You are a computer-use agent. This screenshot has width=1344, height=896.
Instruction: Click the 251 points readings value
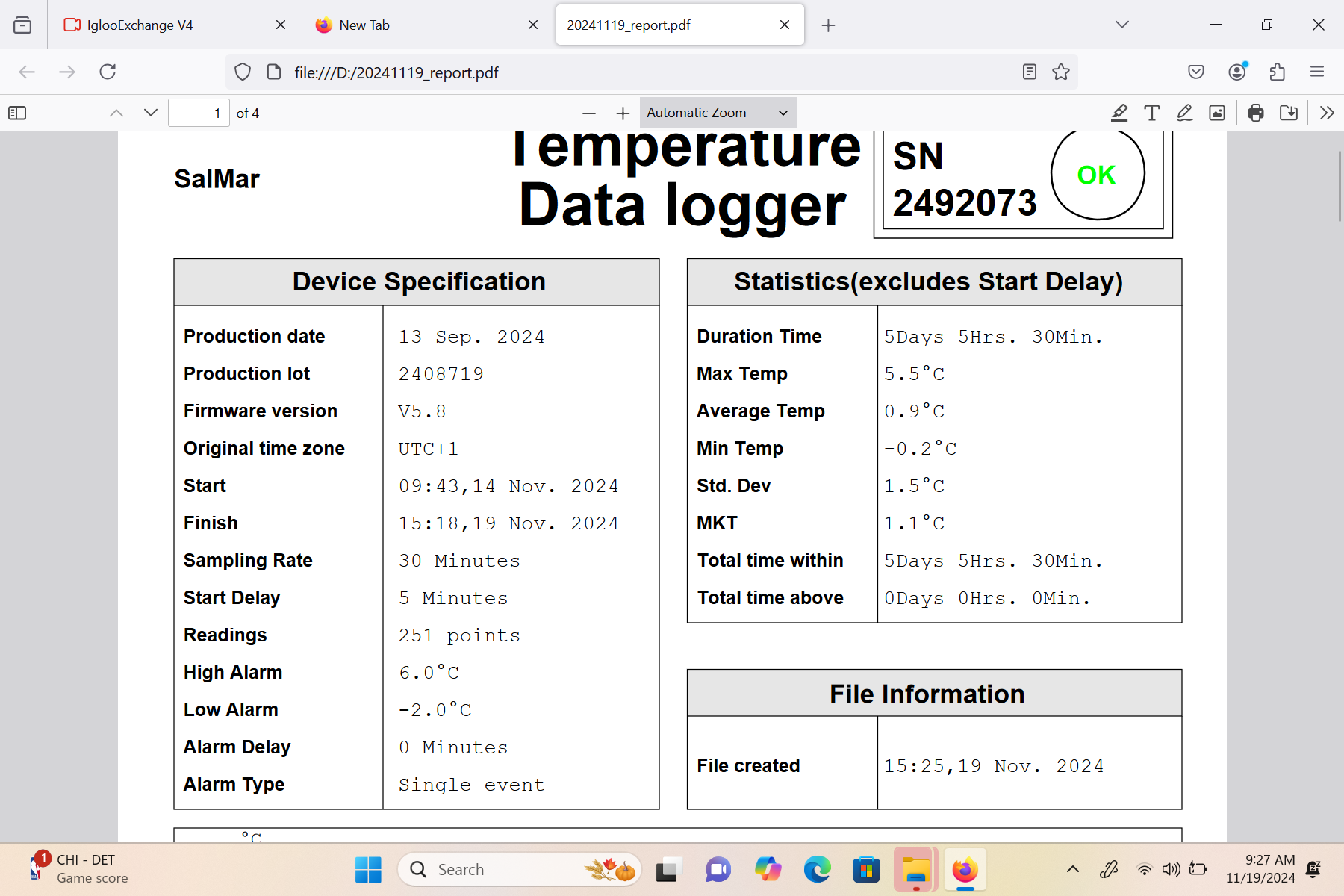point(459,635)
